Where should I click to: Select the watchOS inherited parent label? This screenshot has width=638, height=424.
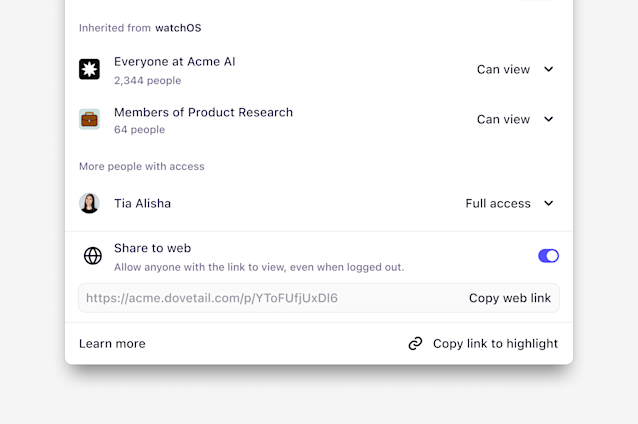pyautogui.click(x=178, y=28)
